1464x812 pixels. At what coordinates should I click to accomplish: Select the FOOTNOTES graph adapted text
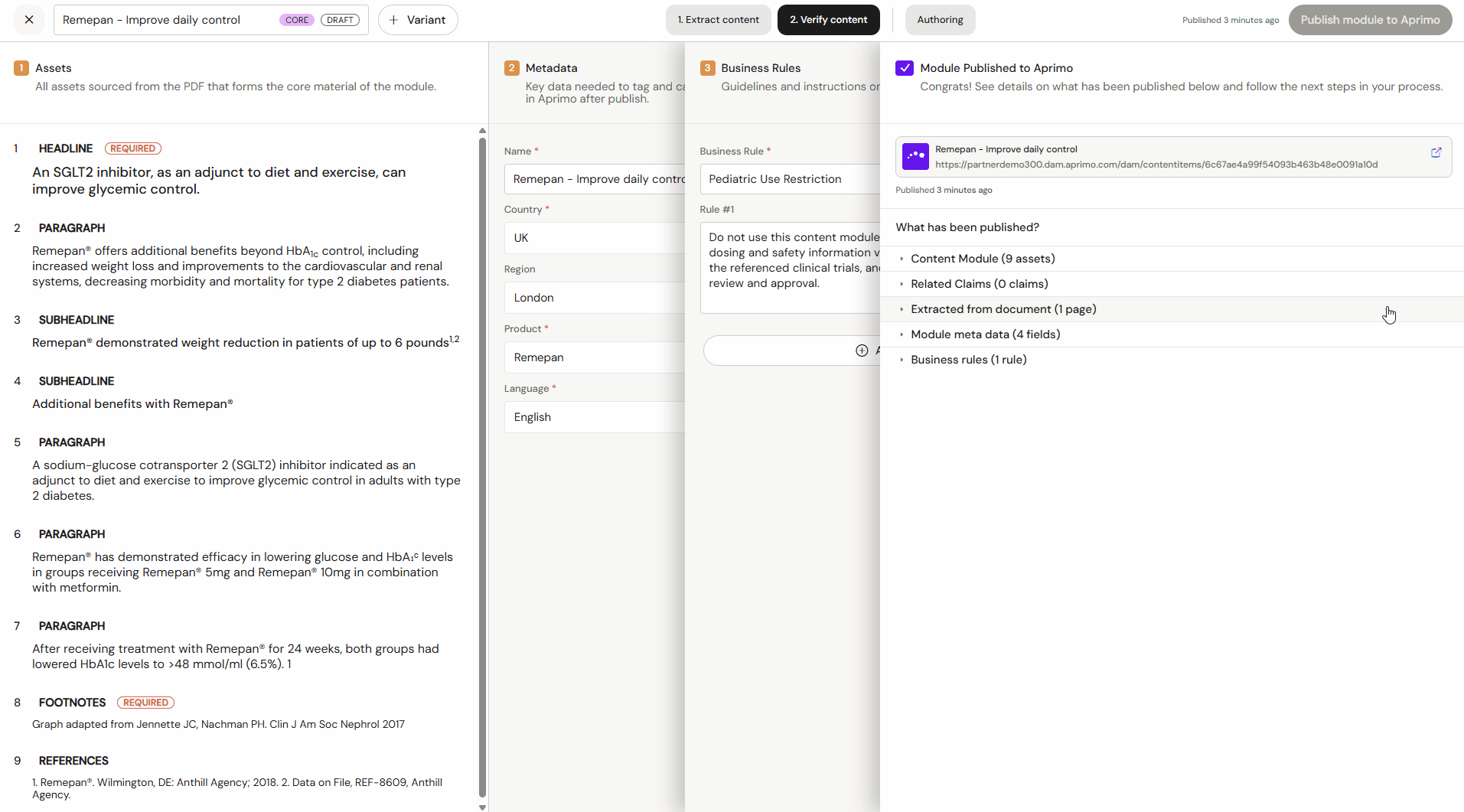coord(218,724)
